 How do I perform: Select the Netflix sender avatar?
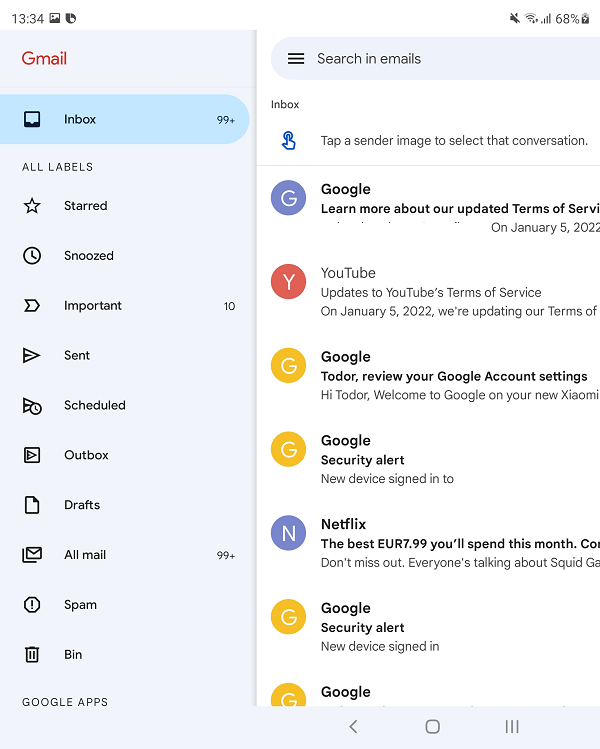[289, 533]
